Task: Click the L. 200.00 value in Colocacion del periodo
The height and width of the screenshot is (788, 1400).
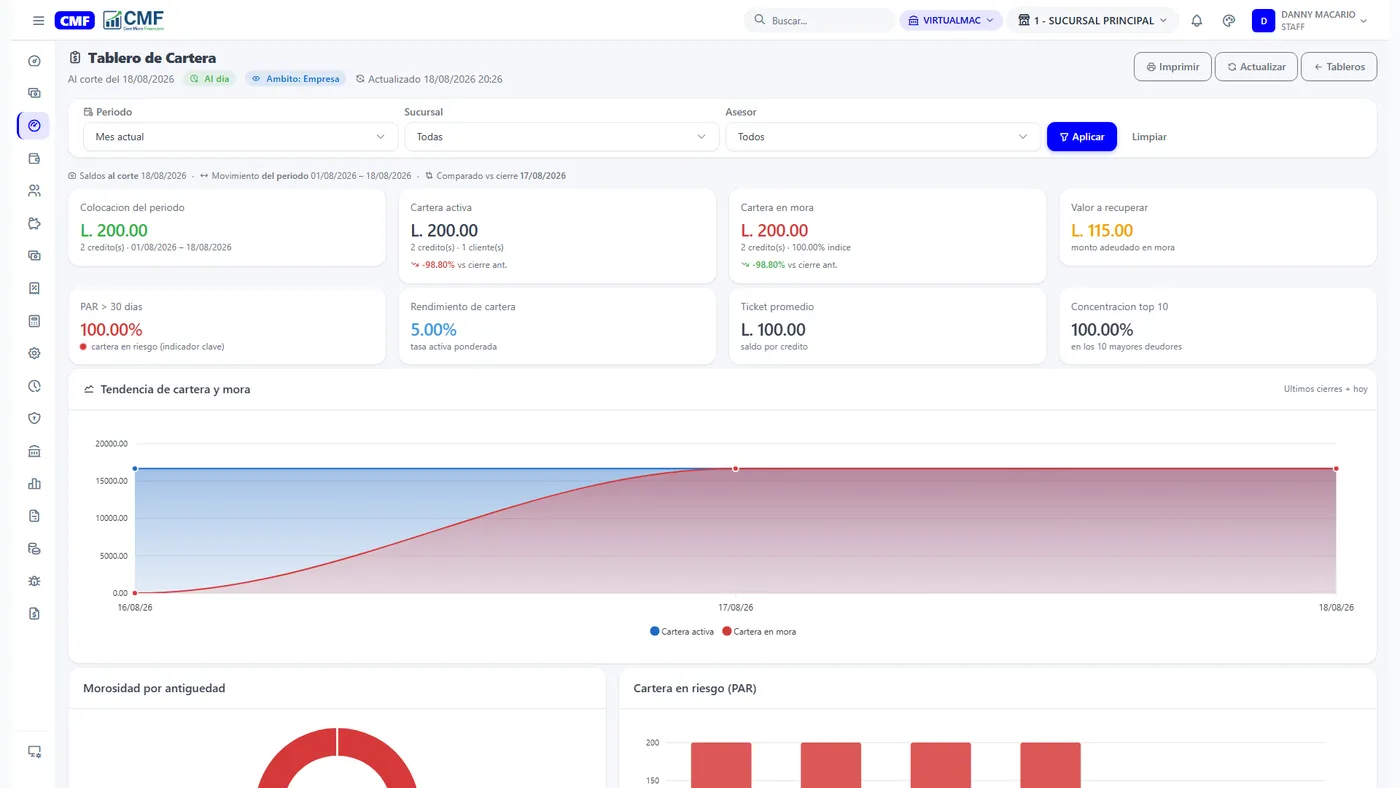Action: click(x=114, y=231)
